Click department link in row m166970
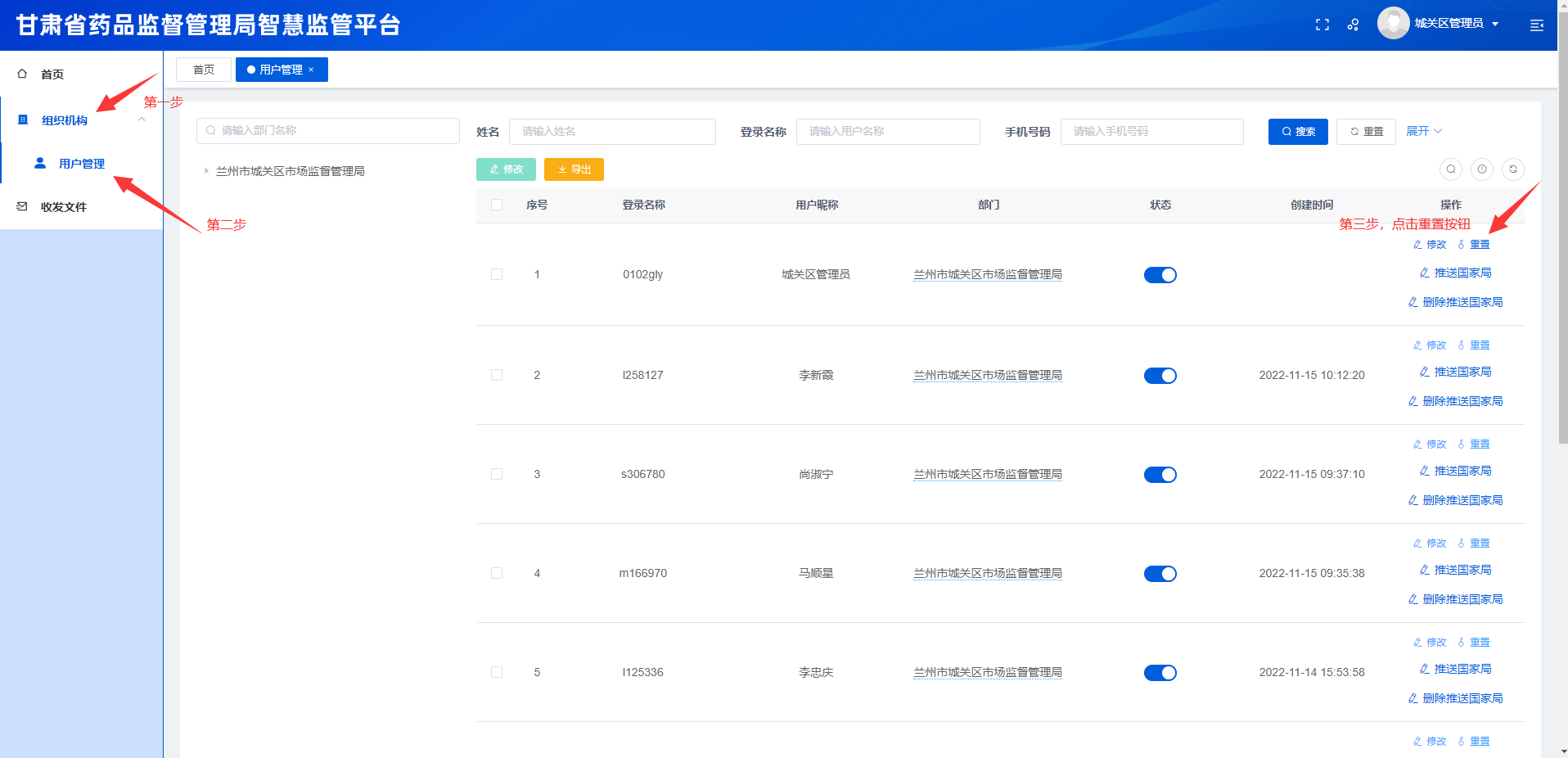The height and width of the screenshot is (758, 1568). point(988,573)
